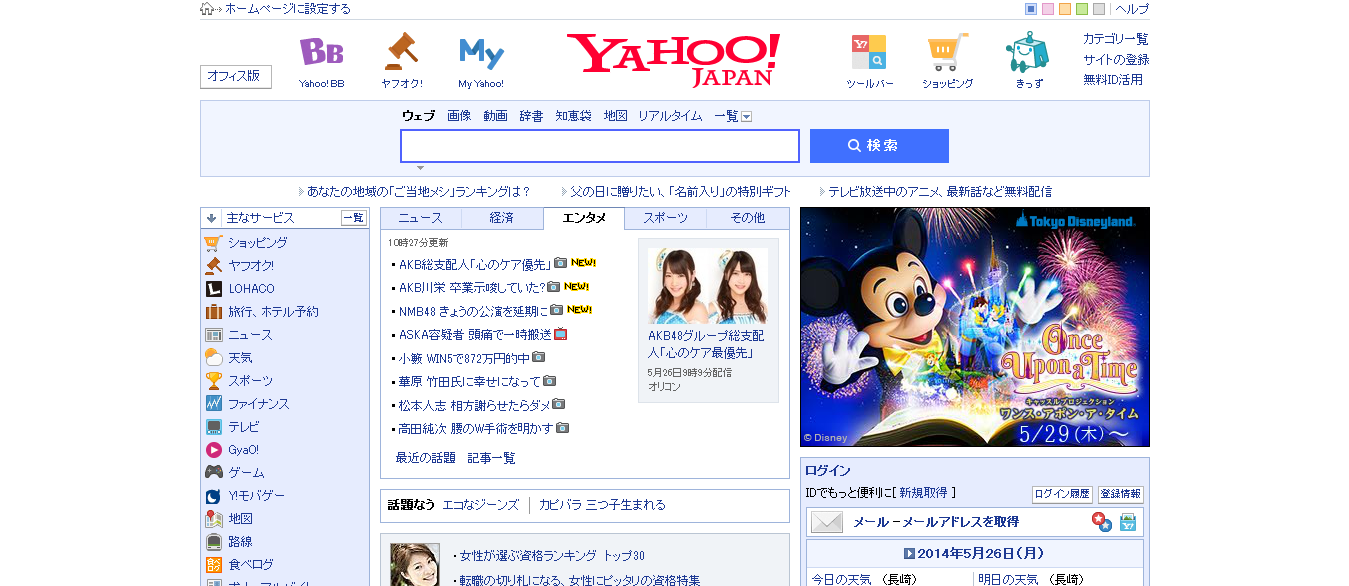1349x586 pixels.
Task: Open the woman portrait thumbnail by 資格ランキング
Action: (415, 565)
